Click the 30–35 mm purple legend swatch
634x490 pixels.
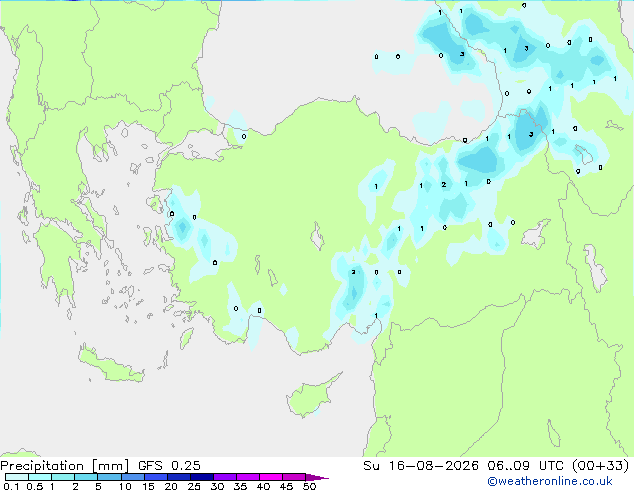pyautogui.click(x=224, y=477)
